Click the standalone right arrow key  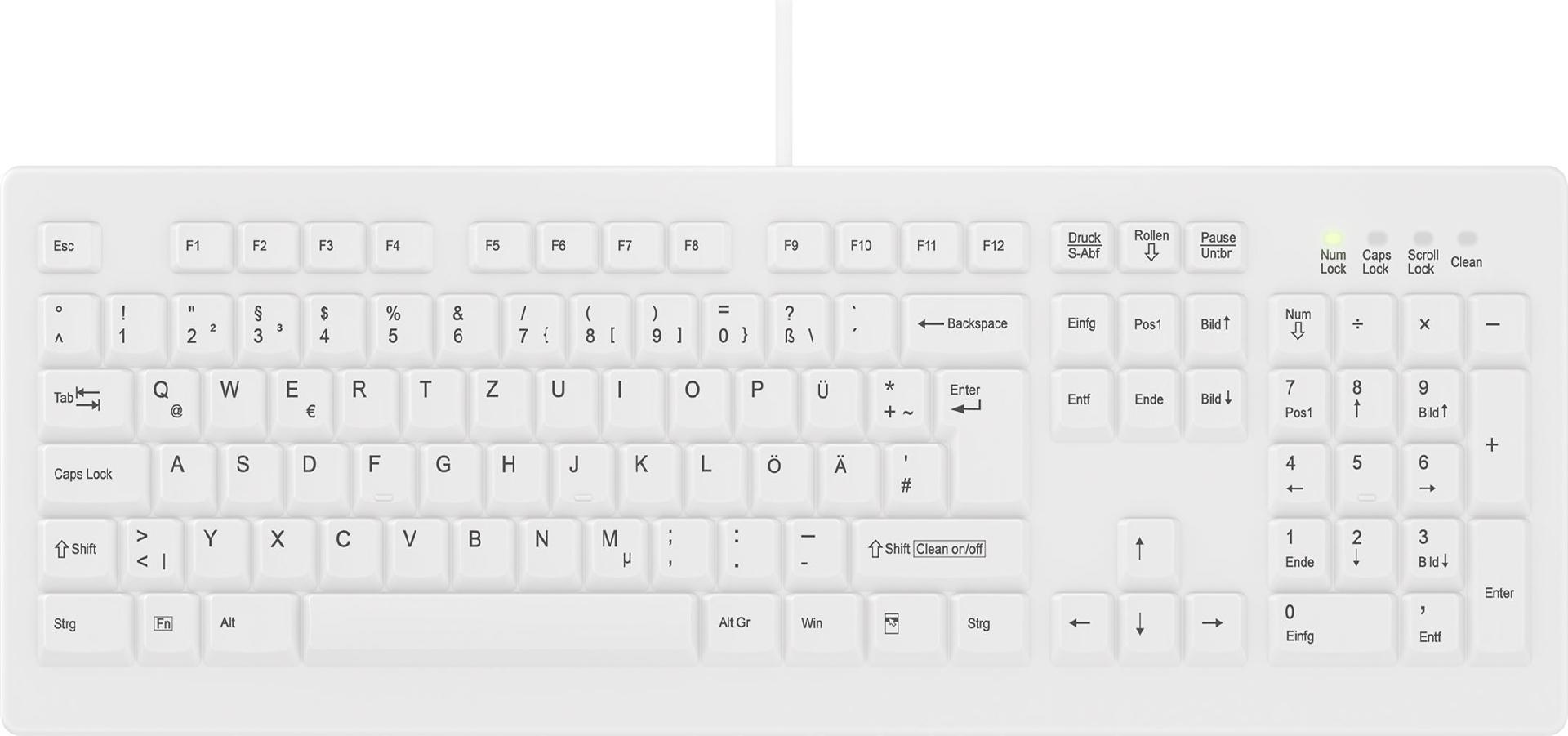coord(1214,627)
